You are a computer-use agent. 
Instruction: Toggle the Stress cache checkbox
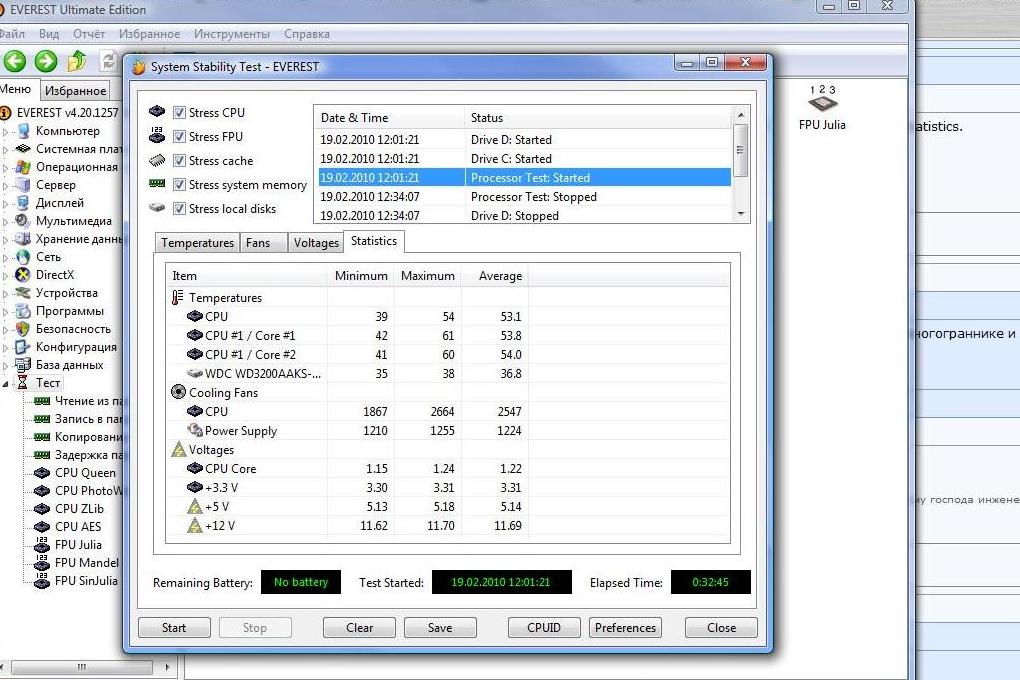(x=180, y=161)
